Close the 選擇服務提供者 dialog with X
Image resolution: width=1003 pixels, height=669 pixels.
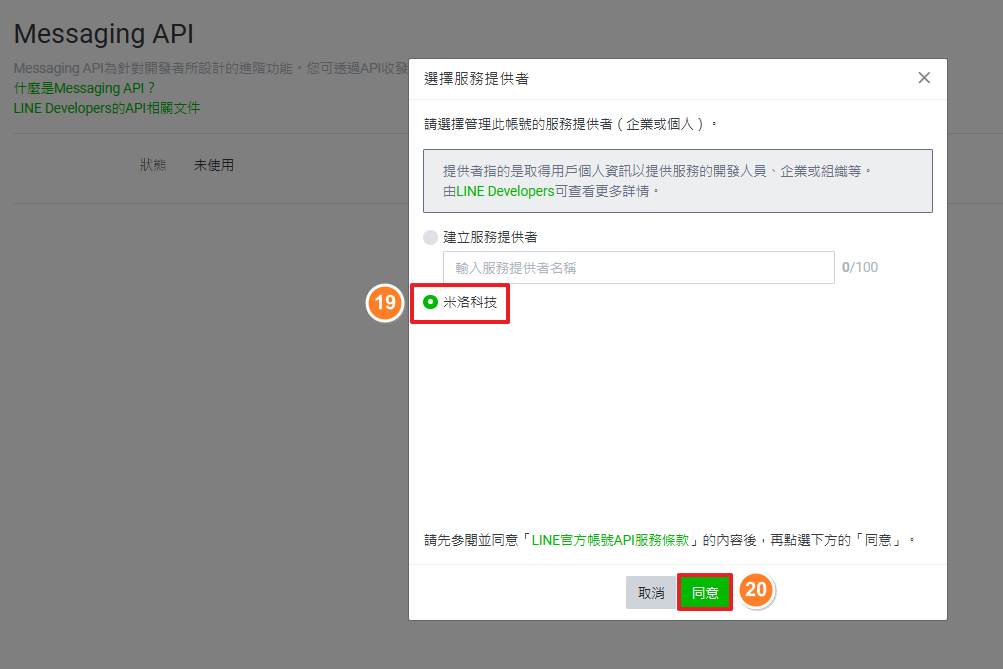pos(924,78)
